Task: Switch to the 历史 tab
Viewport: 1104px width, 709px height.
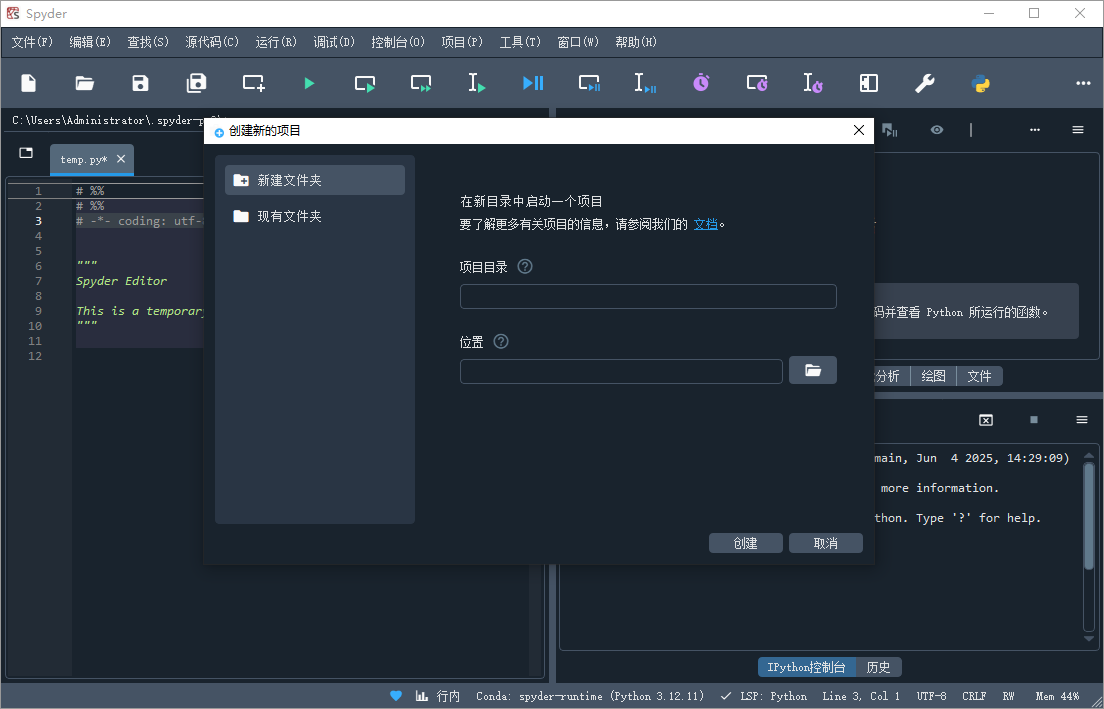Action: coord(879,667)
